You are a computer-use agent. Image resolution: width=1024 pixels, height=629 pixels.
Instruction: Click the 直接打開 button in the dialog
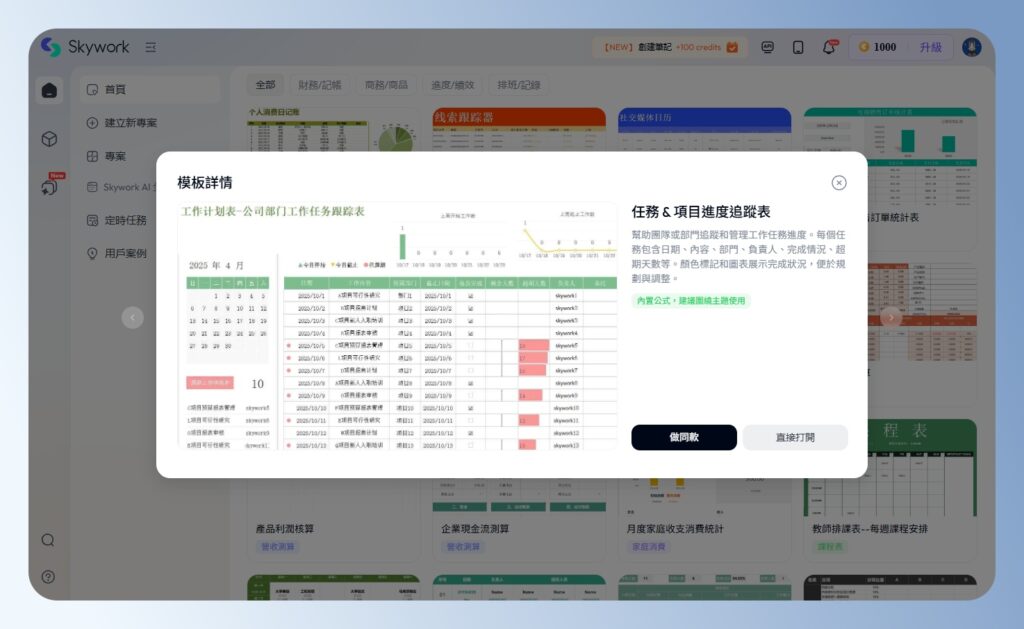click(795, 437)
